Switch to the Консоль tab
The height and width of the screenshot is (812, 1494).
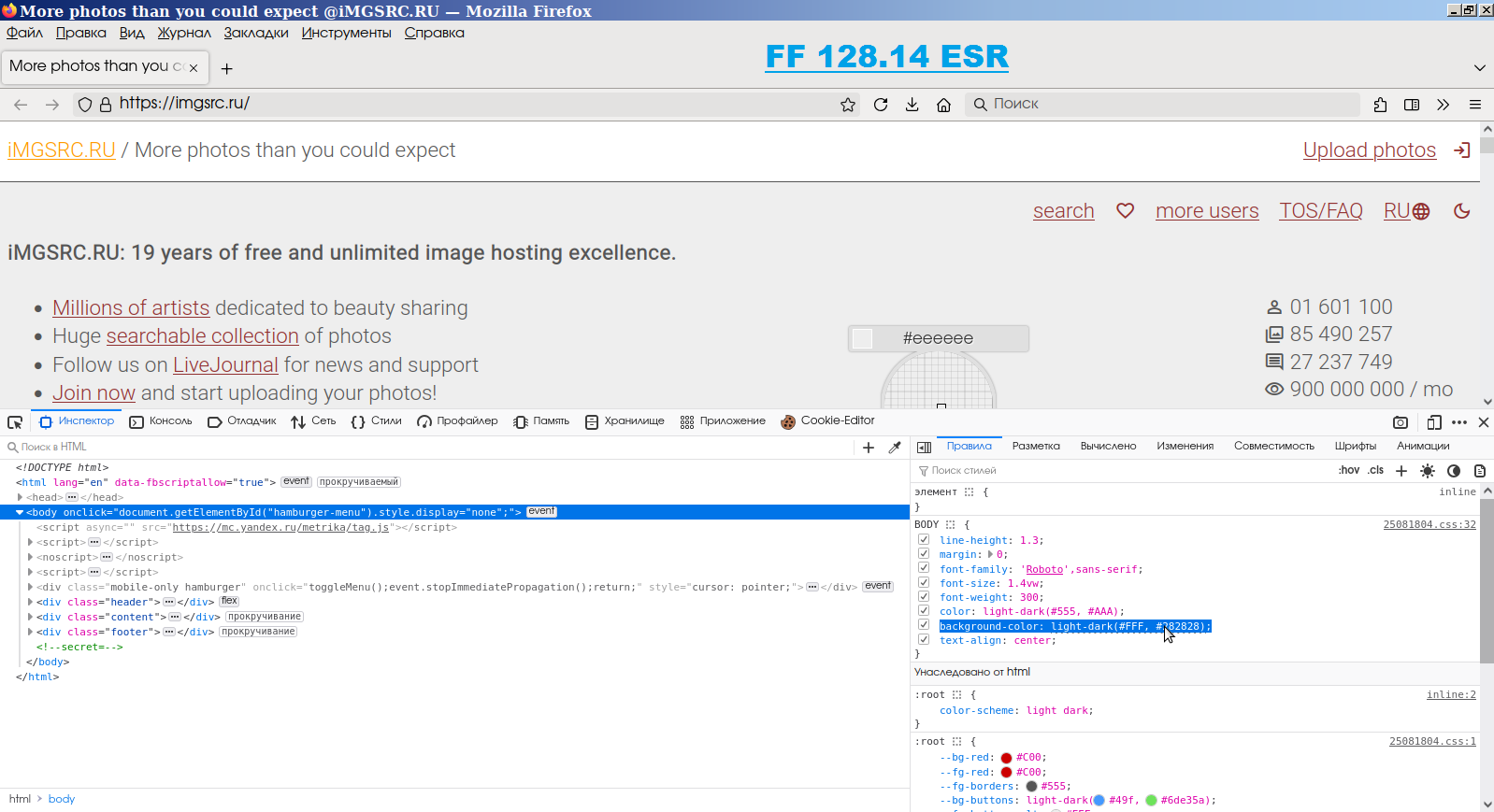pos(161,421)
